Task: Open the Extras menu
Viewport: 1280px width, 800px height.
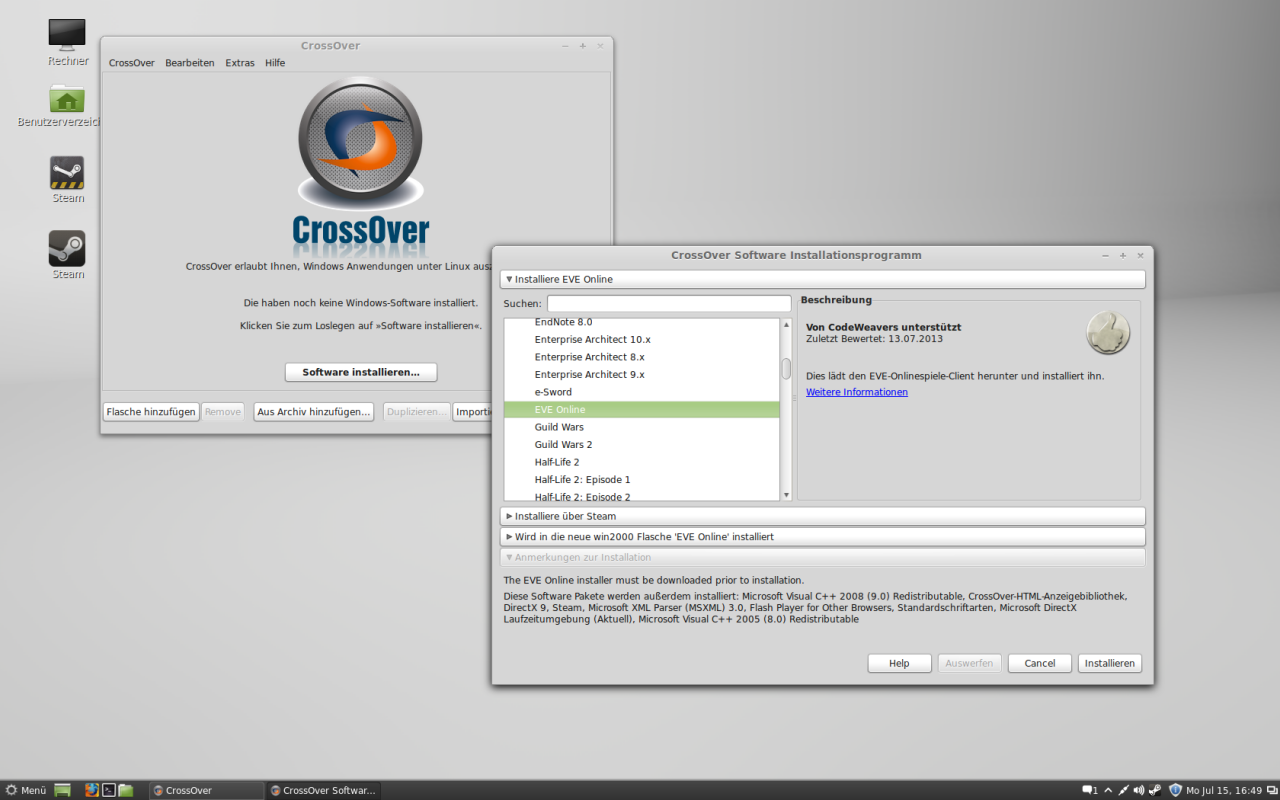Action: tap(240, 63)
